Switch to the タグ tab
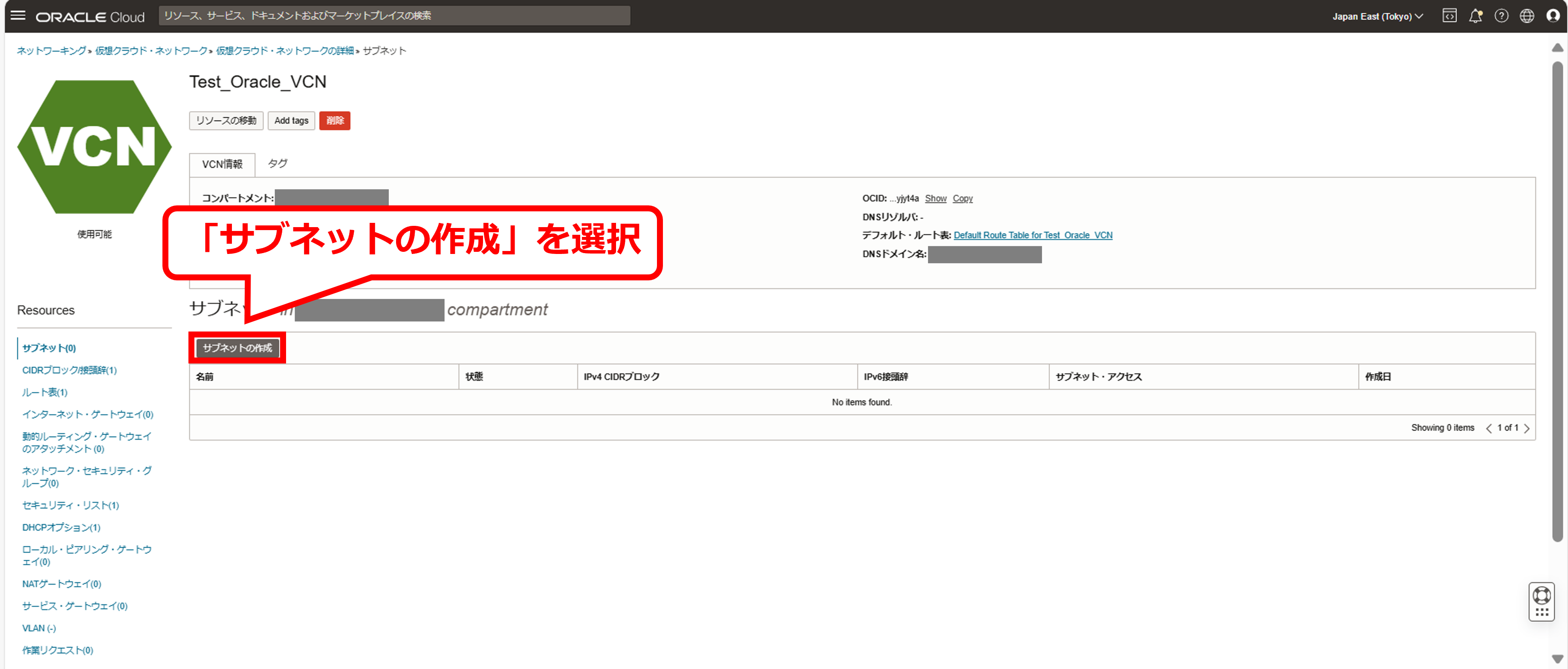Image resolution: width=1568 pixels, height=669 pixels. click(x=278, y=164)
